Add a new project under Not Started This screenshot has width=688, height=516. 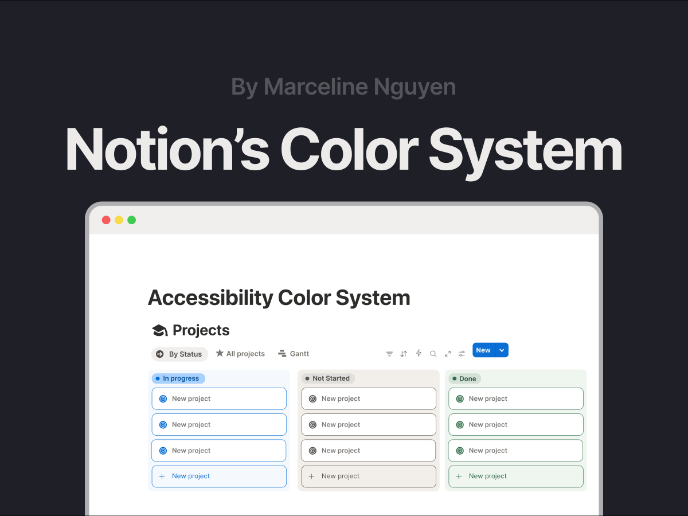coord(369,477)
